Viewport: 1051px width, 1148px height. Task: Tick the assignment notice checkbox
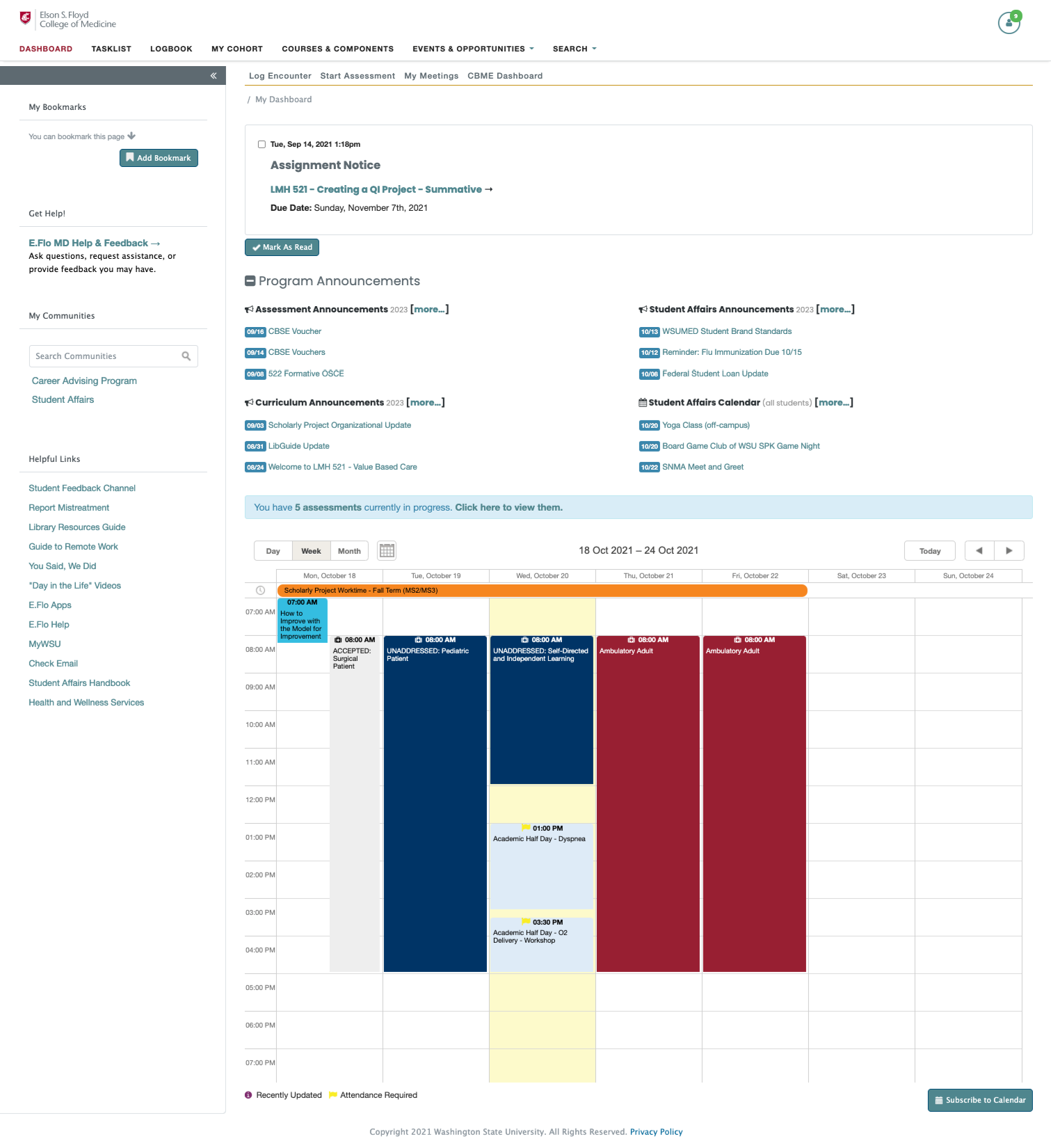[262, 145]
